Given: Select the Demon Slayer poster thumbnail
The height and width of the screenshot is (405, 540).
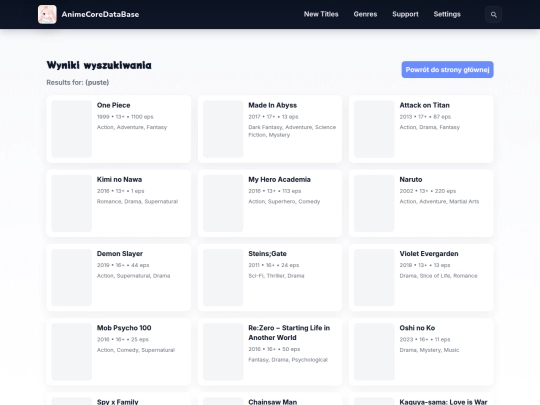Looking at the screenshot, I should 72,278.
